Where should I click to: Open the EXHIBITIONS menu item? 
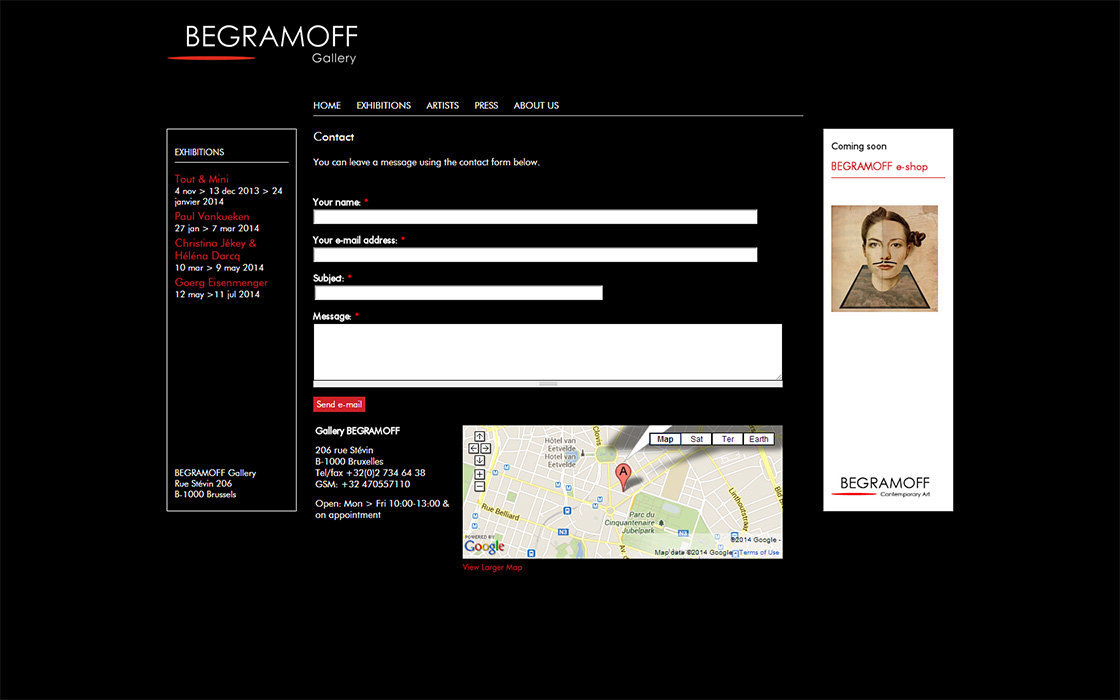(383, 106)
